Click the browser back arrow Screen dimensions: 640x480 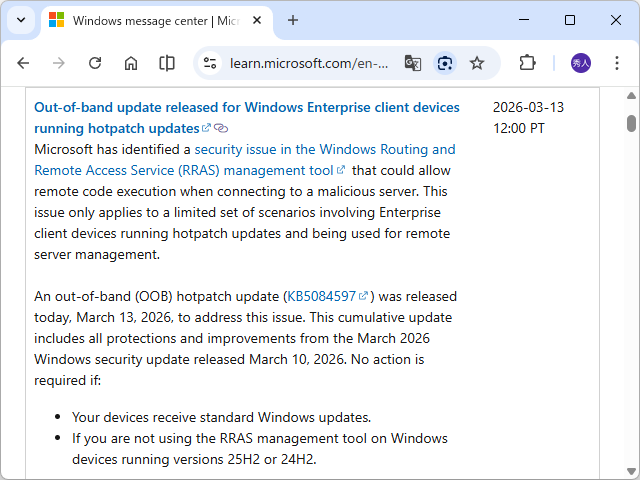[23, 63]
